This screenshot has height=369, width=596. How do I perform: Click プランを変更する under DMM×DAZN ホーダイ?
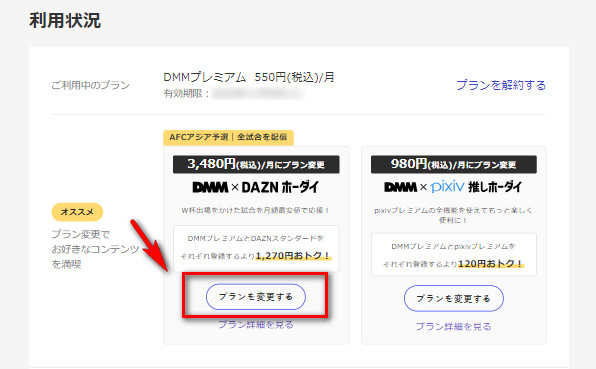[256, 297]
